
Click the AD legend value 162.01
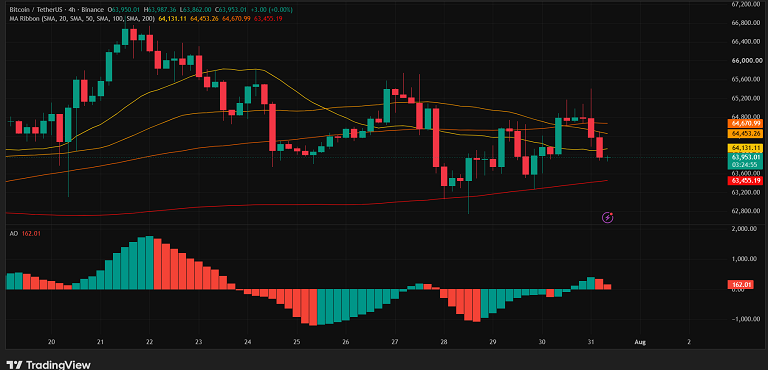pos(30,234)
